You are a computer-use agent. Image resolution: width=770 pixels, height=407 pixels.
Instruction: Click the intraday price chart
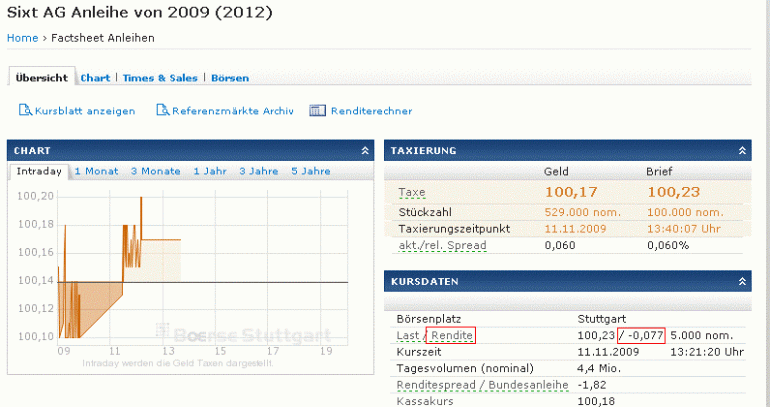coord(203,268)
